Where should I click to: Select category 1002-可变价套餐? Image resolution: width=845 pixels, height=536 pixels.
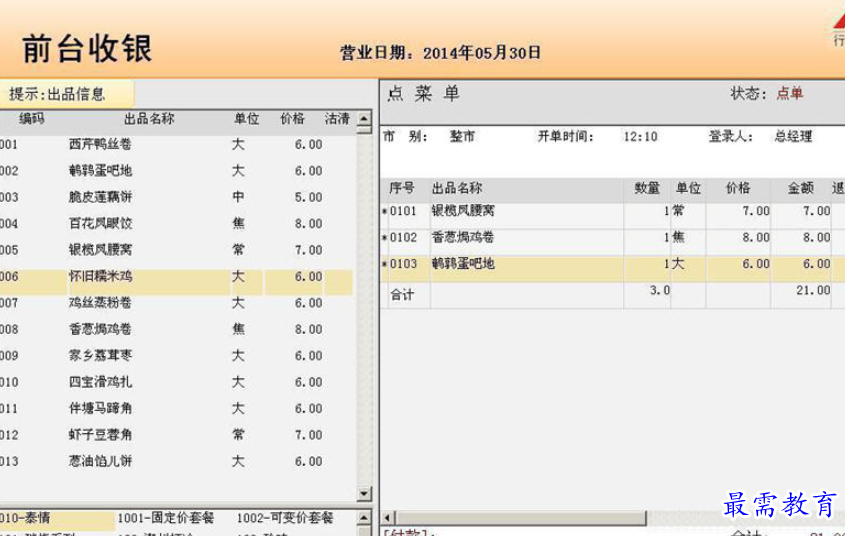pos(285,518)
